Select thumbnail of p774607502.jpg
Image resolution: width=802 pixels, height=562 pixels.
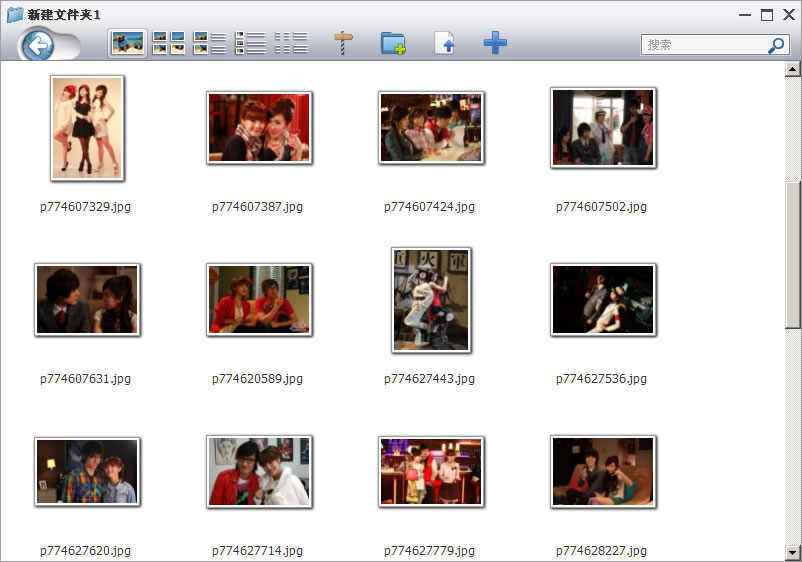click(x=604, y=128)
